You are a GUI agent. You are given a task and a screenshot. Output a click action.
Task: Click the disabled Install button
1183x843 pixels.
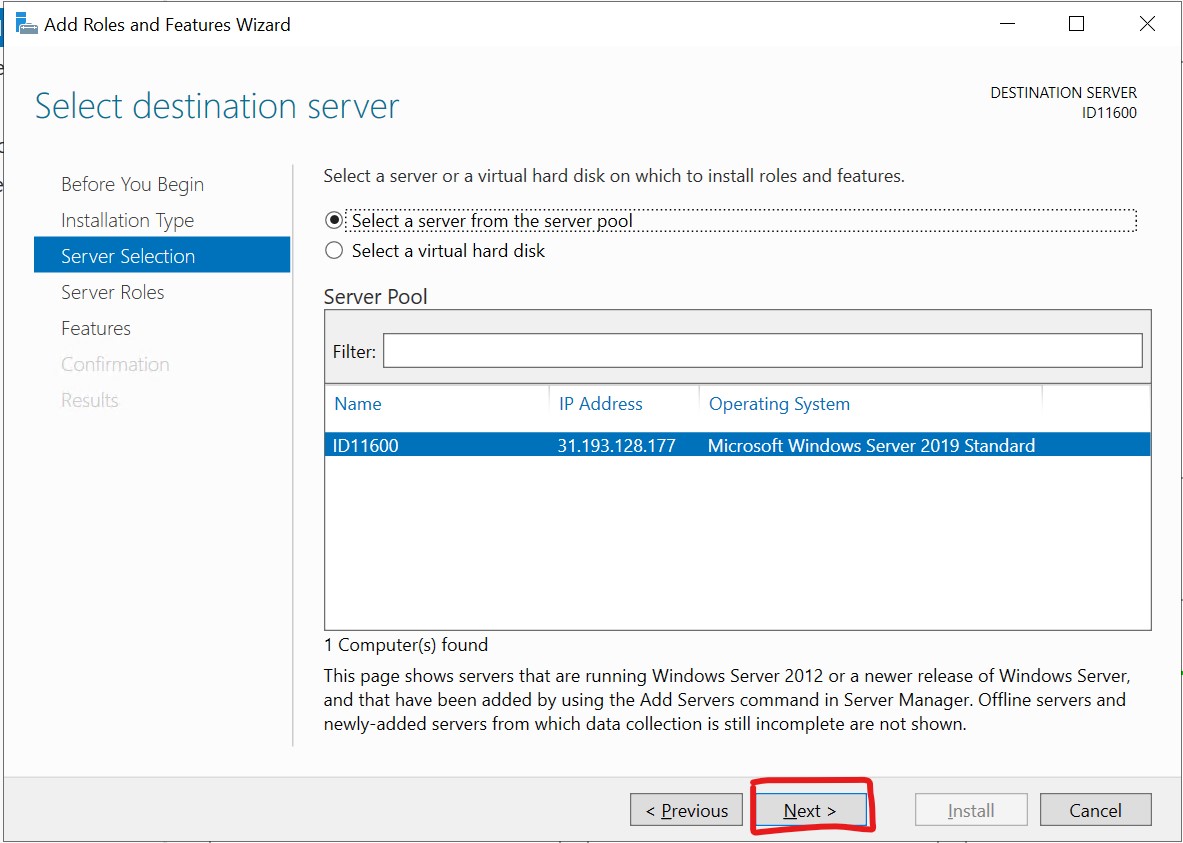click(x=970, y=810)
